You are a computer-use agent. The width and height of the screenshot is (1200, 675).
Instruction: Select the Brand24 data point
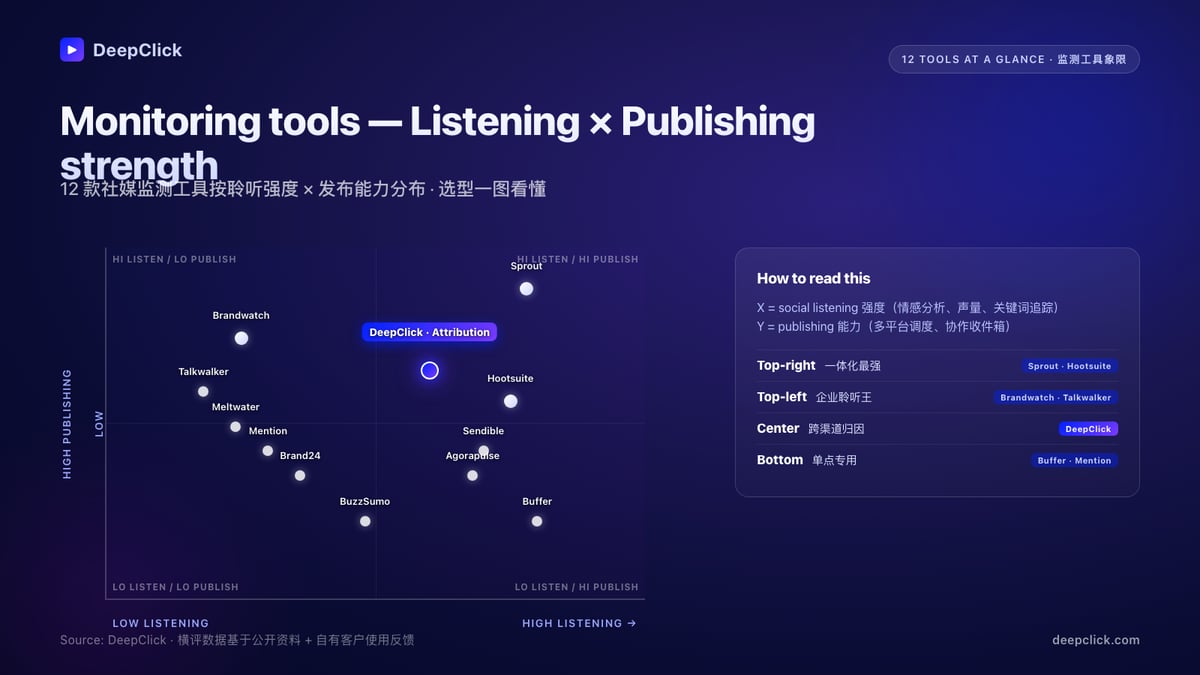click(x=300, y=476)
